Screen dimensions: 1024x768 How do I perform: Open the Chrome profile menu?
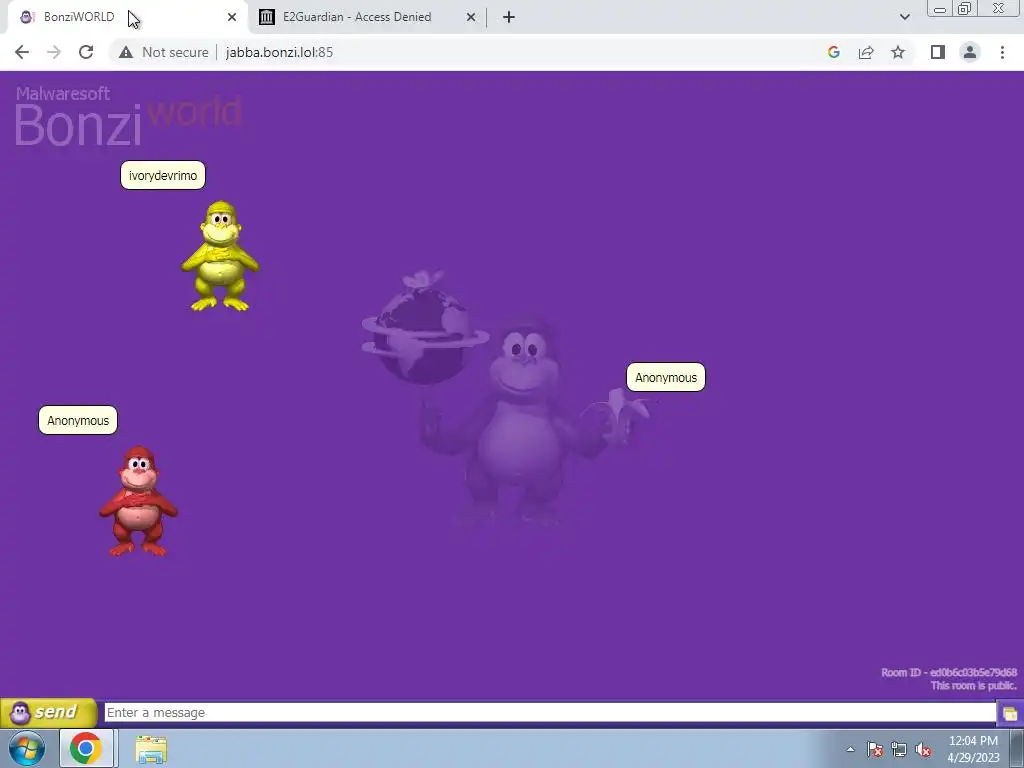[970, 52]
